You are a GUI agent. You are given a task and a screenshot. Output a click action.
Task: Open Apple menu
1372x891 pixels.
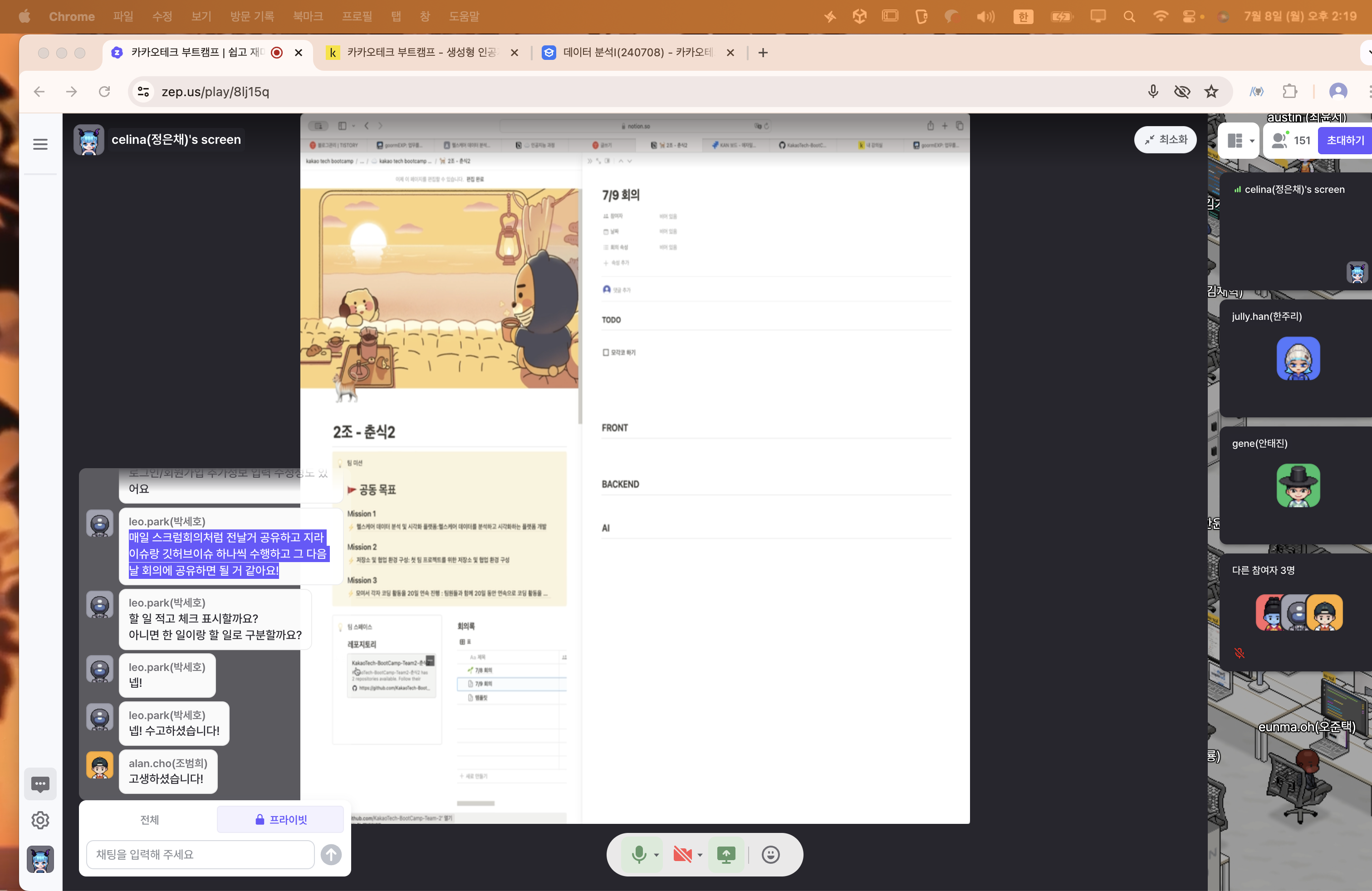pos(24,16)
